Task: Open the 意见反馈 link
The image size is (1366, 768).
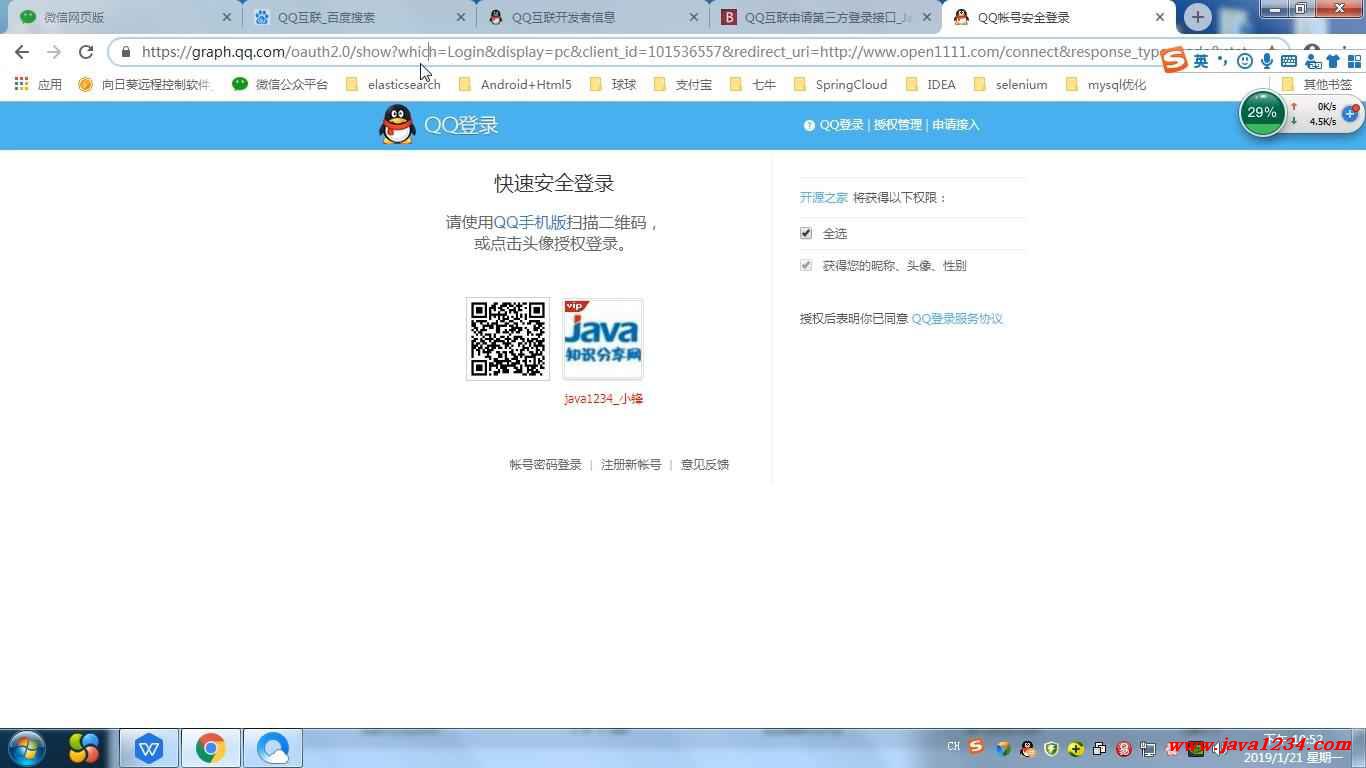Action: pyautogui.click(x=705, y=465)
